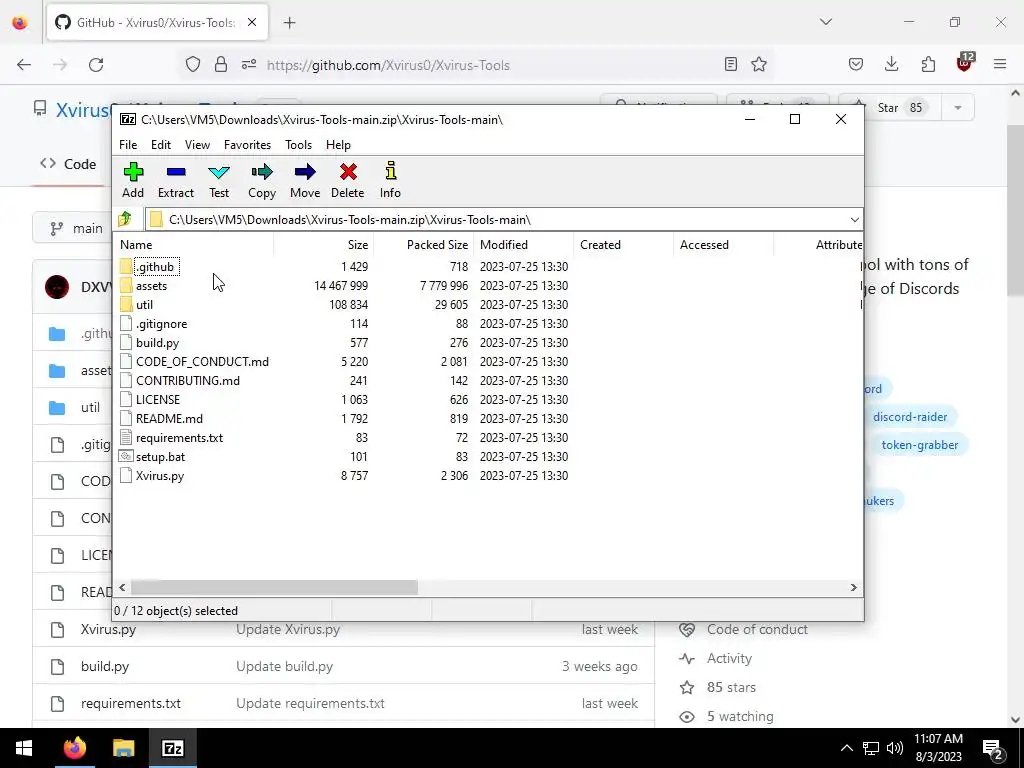Viewport: 1024px width, 768px height.
Task: Expand the 7-Zip address path dropdown
Action: (854, 219)
